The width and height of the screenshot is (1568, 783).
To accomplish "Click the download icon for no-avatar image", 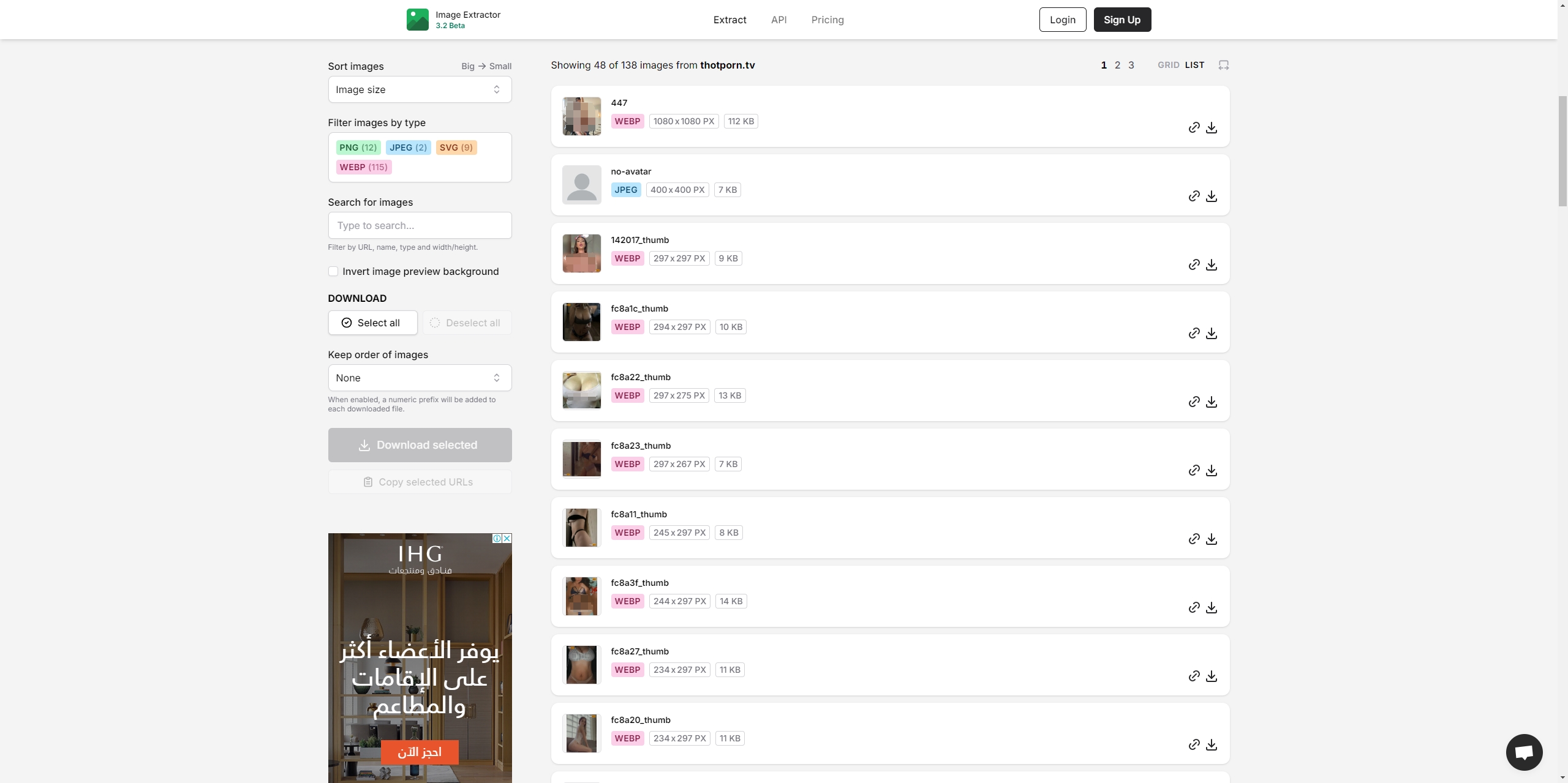I will pyautogui.click(x=1211, y=196).
